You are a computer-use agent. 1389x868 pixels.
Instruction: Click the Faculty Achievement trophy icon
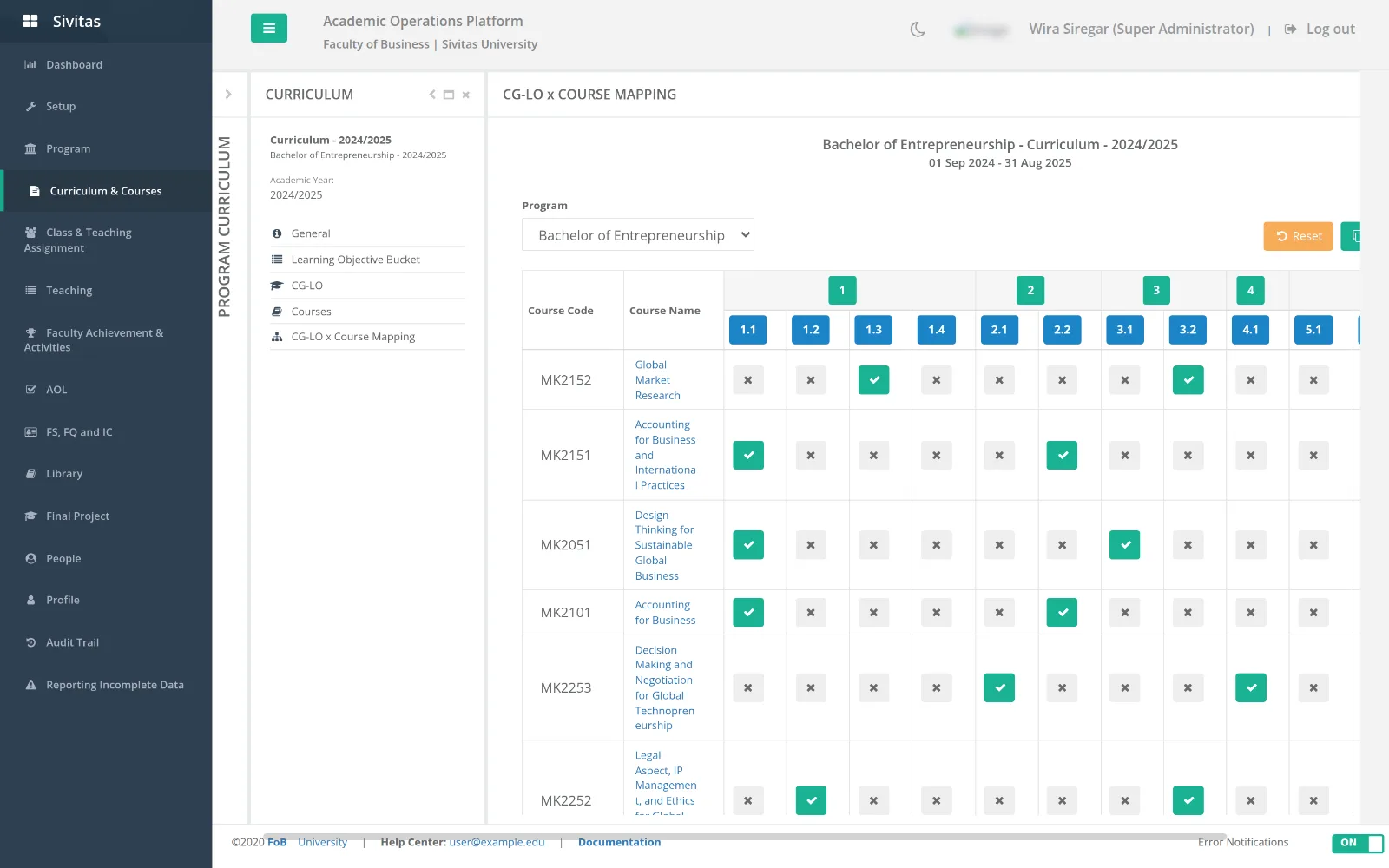30,333
